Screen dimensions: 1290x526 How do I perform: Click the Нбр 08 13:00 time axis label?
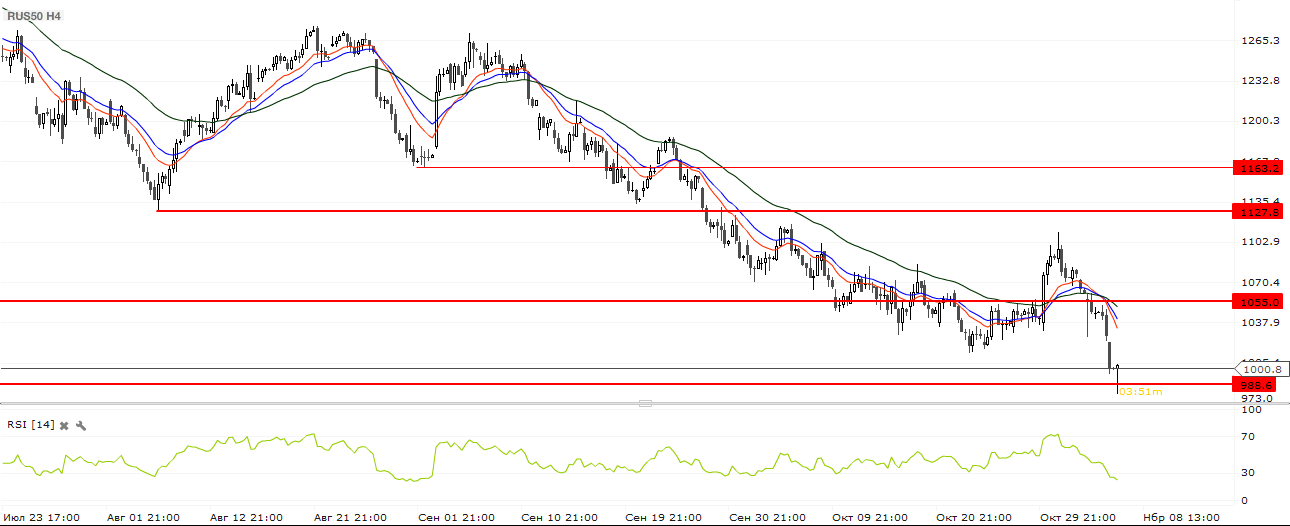click(1180, 517)
